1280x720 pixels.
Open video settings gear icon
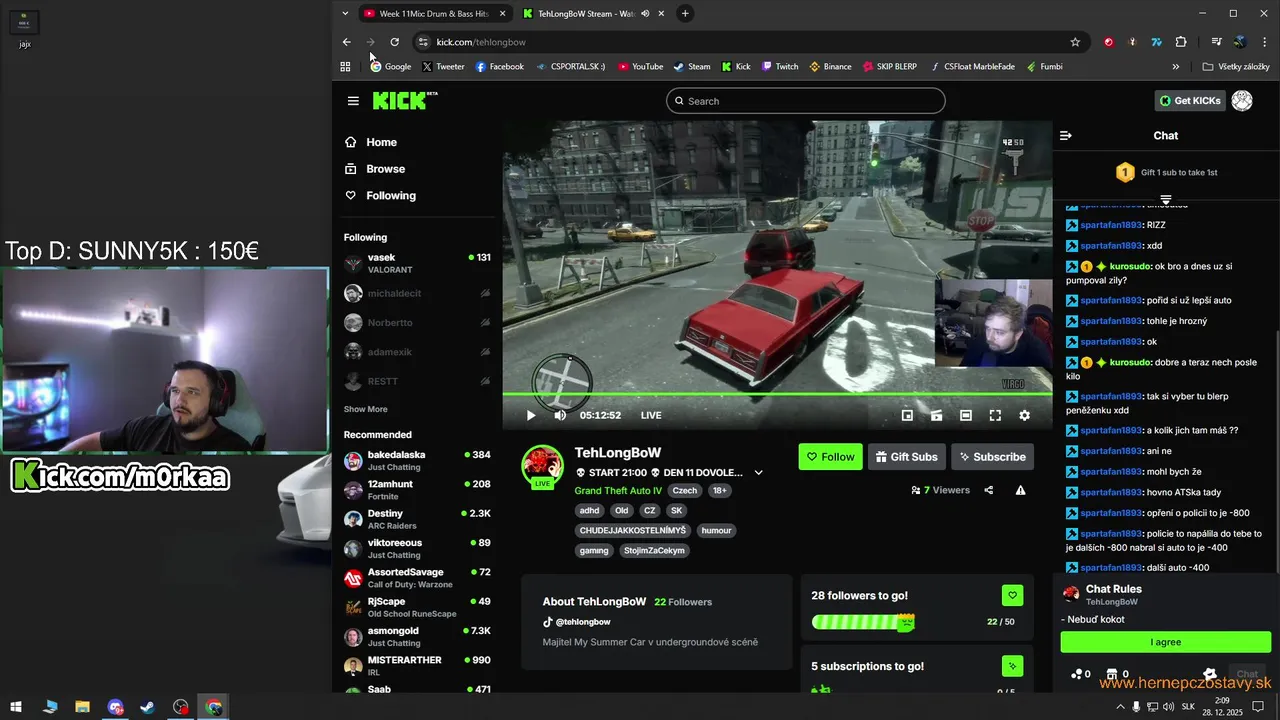pyautogui.click(x=1024, y=415)
